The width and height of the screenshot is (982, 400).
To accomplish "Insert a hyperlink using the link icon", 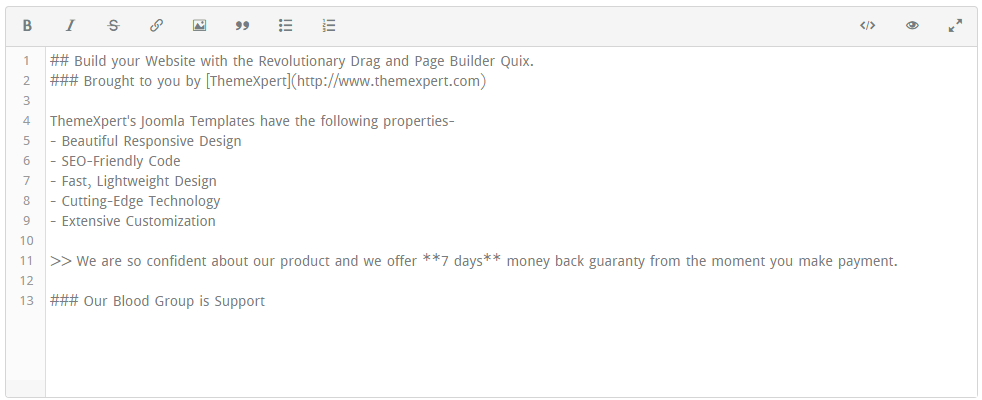I will coord(157,26).
